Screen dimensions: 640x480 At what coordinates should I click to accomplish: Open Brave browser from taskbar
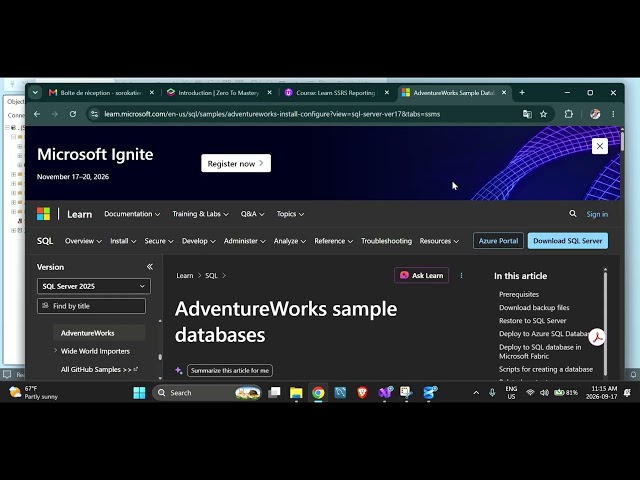[x=362, y=393]
